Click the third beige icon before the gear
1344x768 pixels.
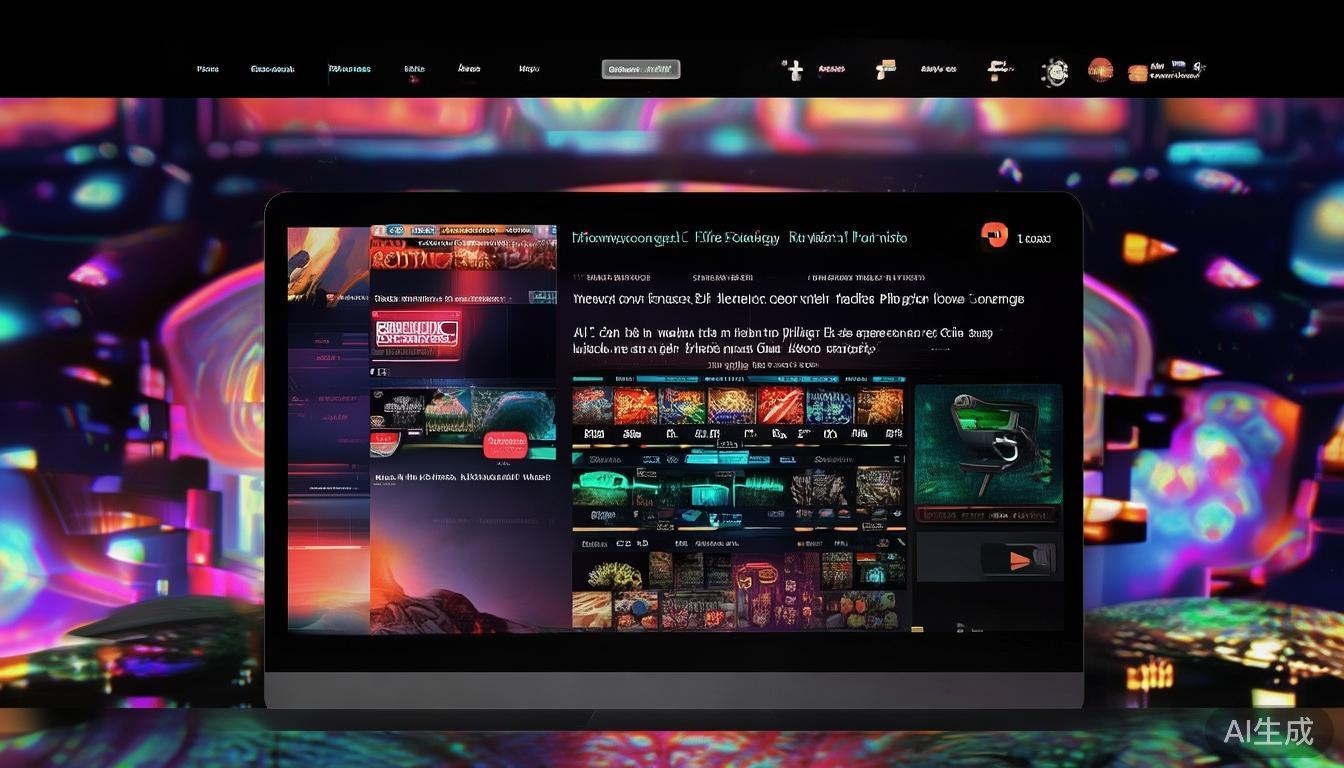996,69
